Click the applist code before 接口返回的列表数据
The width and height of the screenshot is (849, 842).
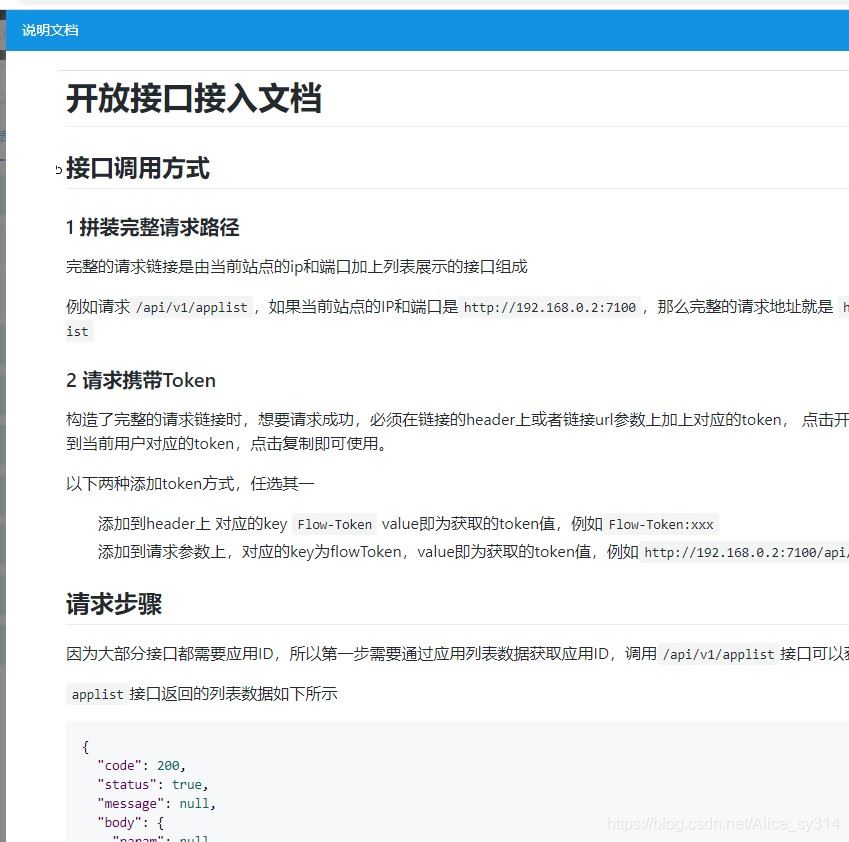coord(97,694)
